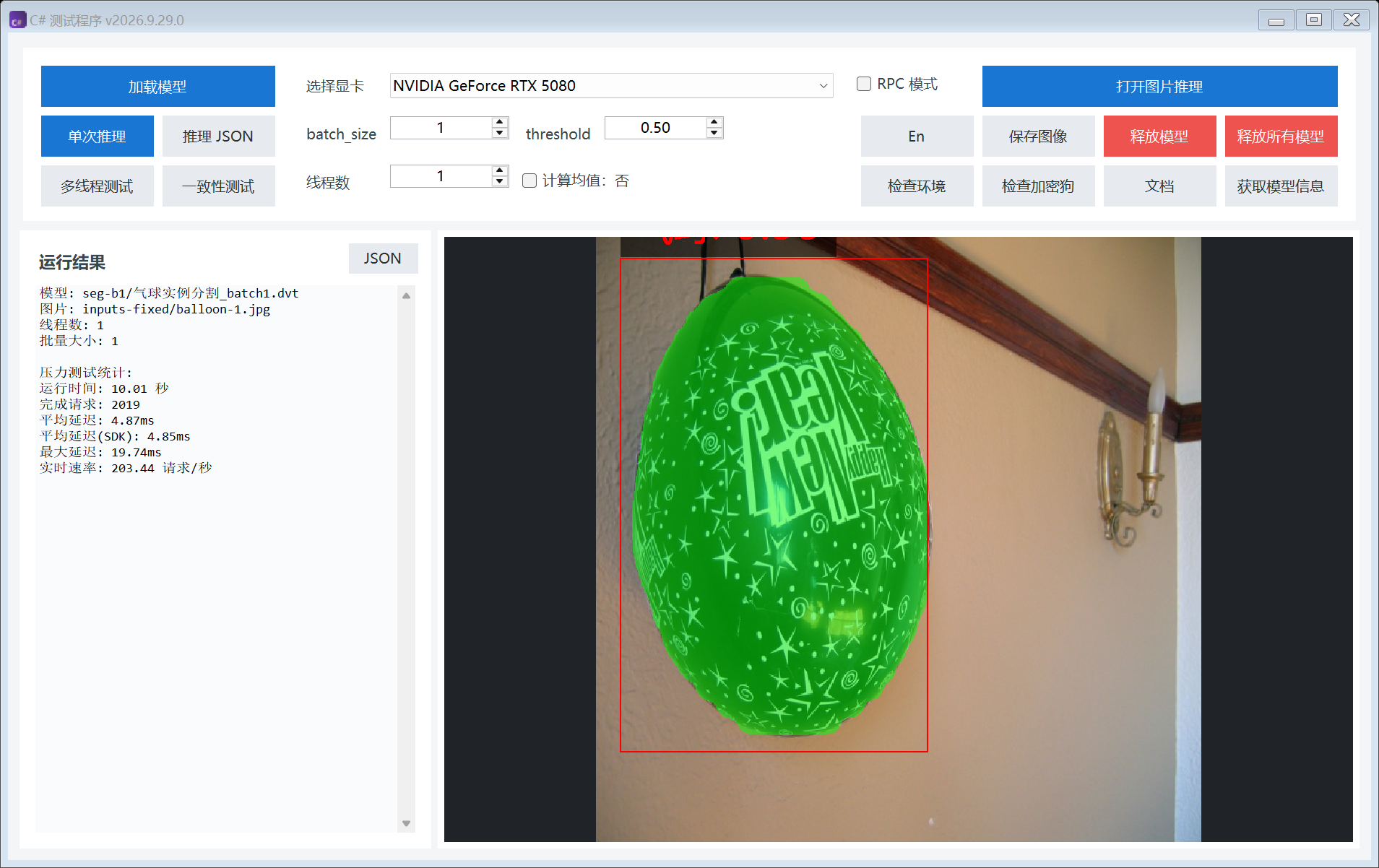Click the JSON button in results panel
This screenshot has width=1379, height=868.
[383, 259]
